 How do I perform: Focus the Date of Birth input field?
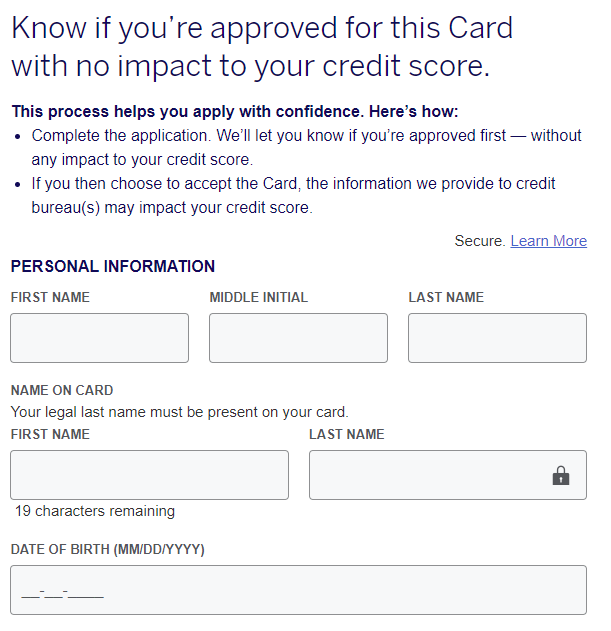coord(298,590)
